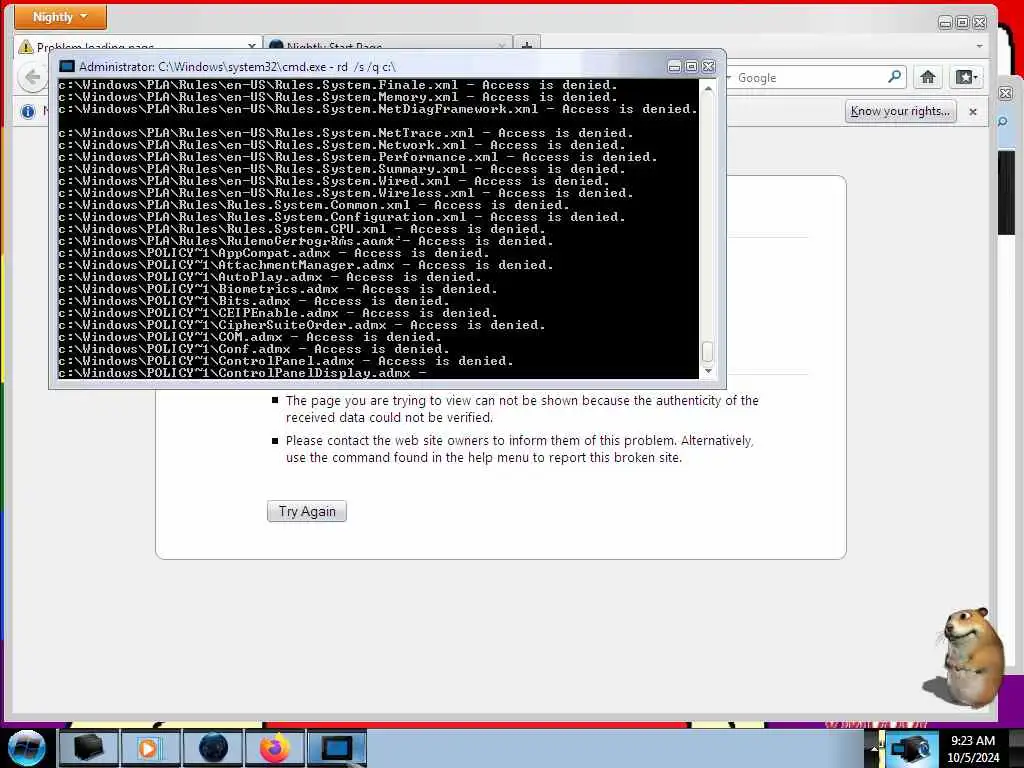Click the line with Rules.System.Performance.xml
1024x768 pixels.
tap(358, 157)
